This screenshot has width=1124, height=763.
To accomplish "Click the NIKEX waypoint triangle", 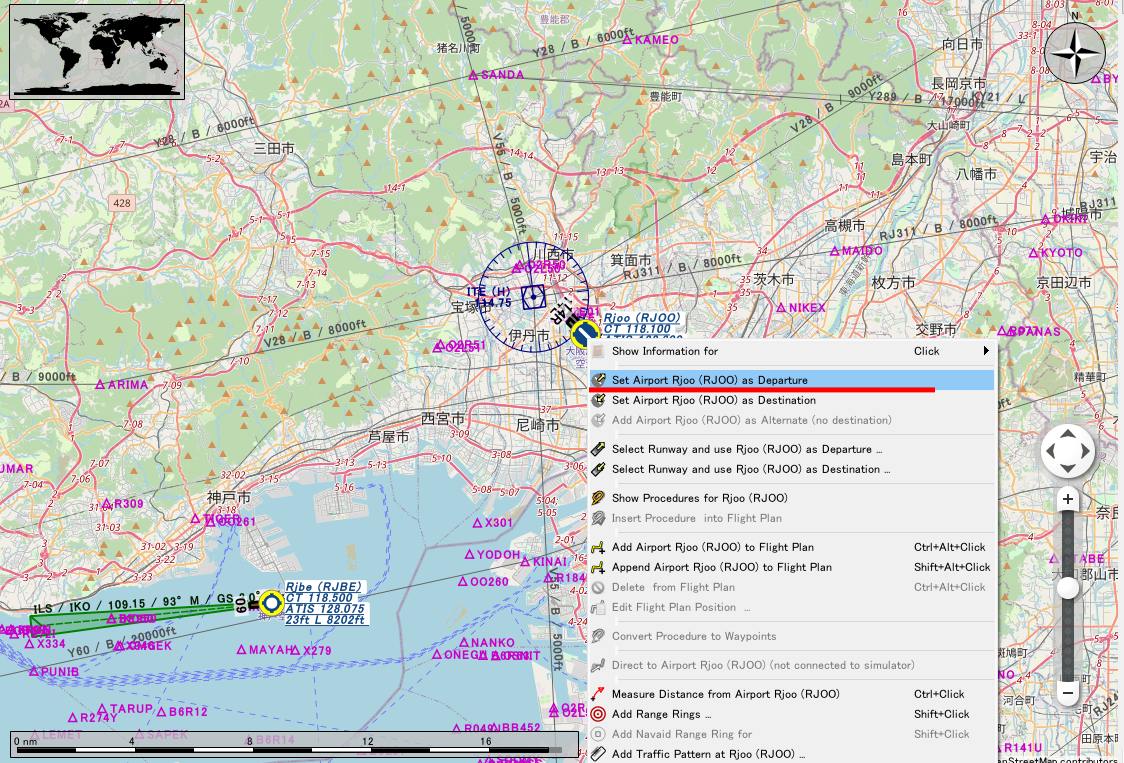I will click(x=781, y=308).
